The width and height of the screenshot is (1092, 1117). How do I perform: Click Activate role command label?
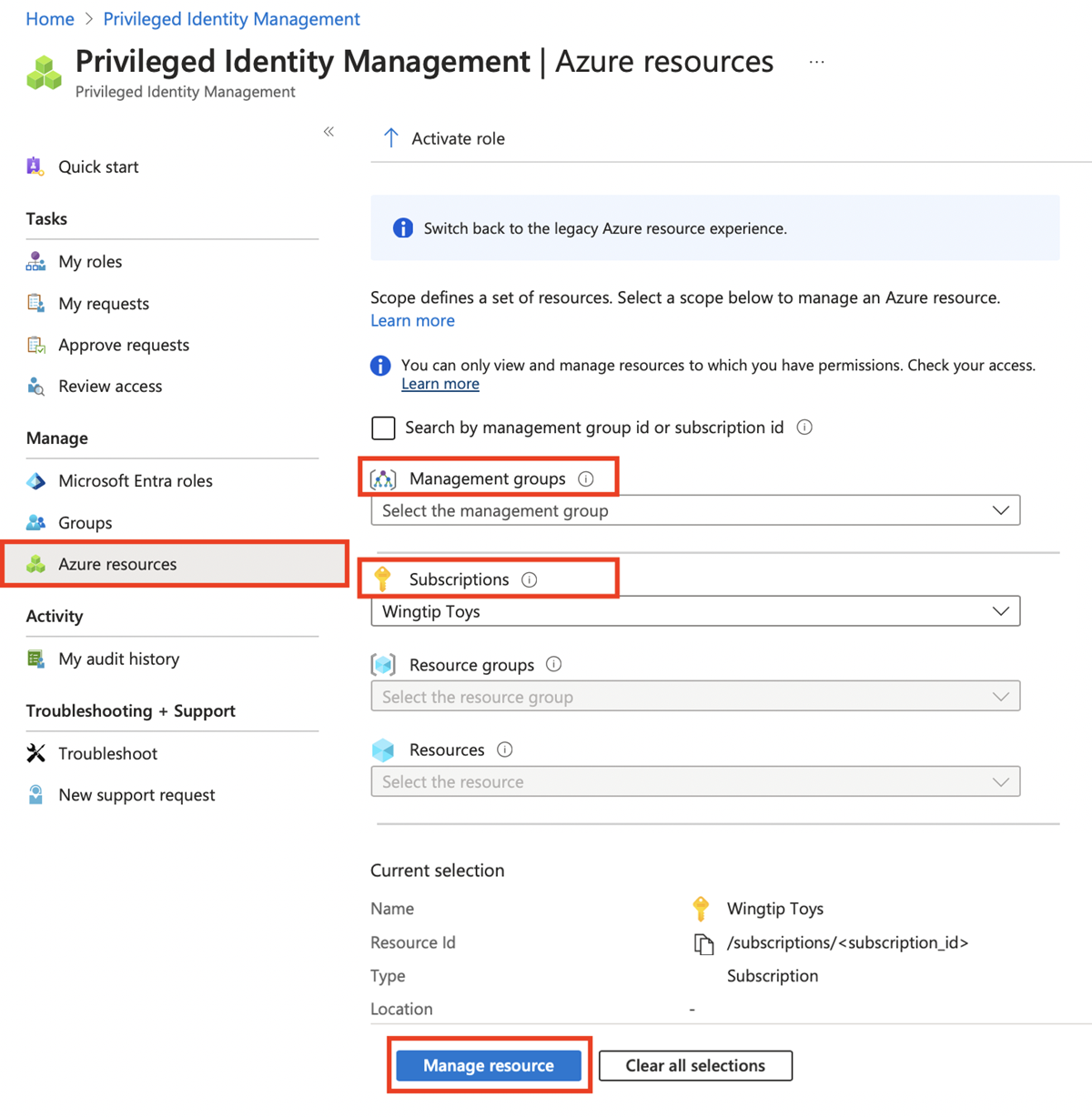pos(458,138)
